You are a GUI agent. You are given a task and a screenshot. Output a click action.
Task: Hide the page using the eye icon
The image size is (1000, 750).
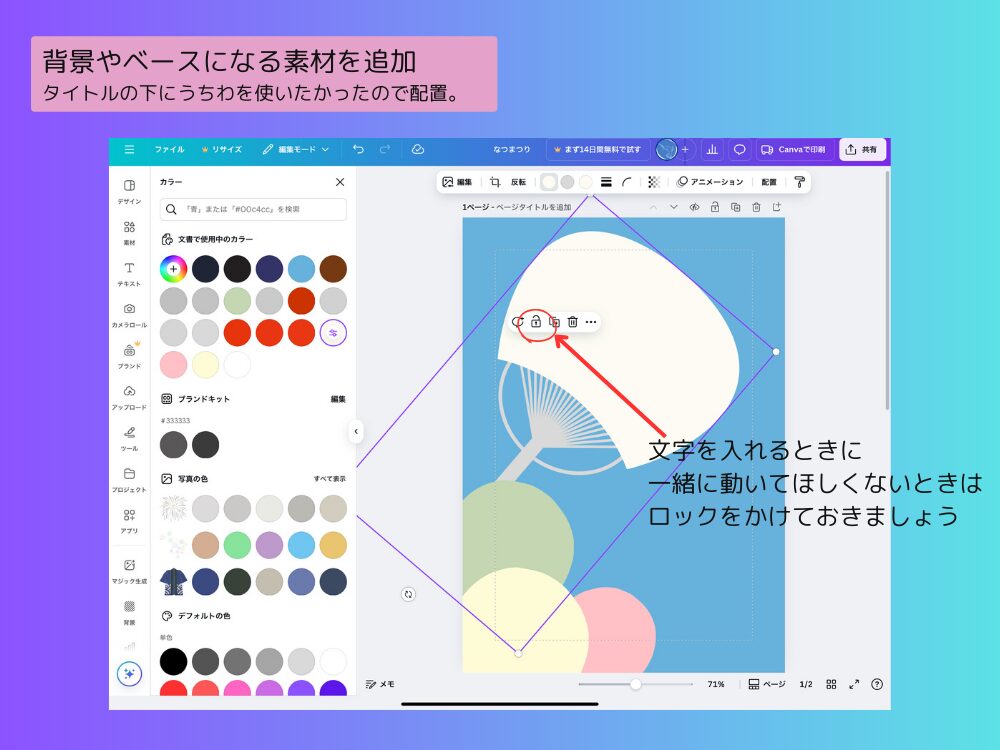pos(695,207)
